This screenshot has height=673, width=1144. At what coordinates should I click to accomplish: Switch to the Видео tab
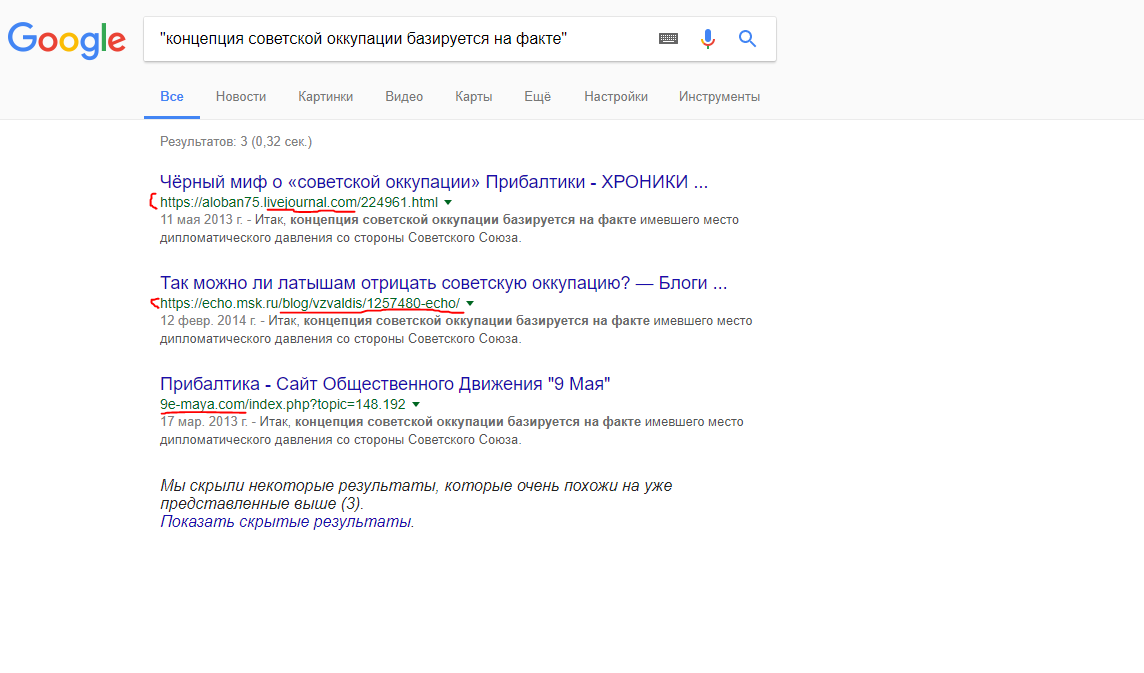(404, 96)
